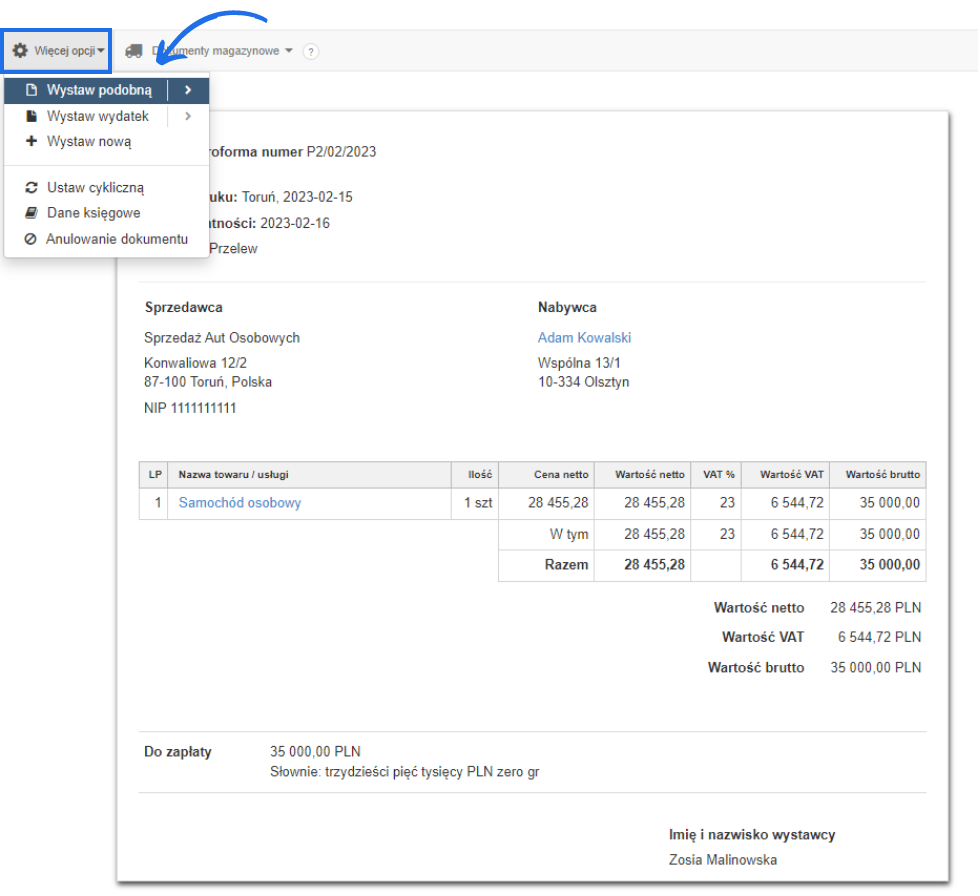Click the document icon next to Wystaw podobną
Viewport: 980px width, 896px height.
pos(31,91)
